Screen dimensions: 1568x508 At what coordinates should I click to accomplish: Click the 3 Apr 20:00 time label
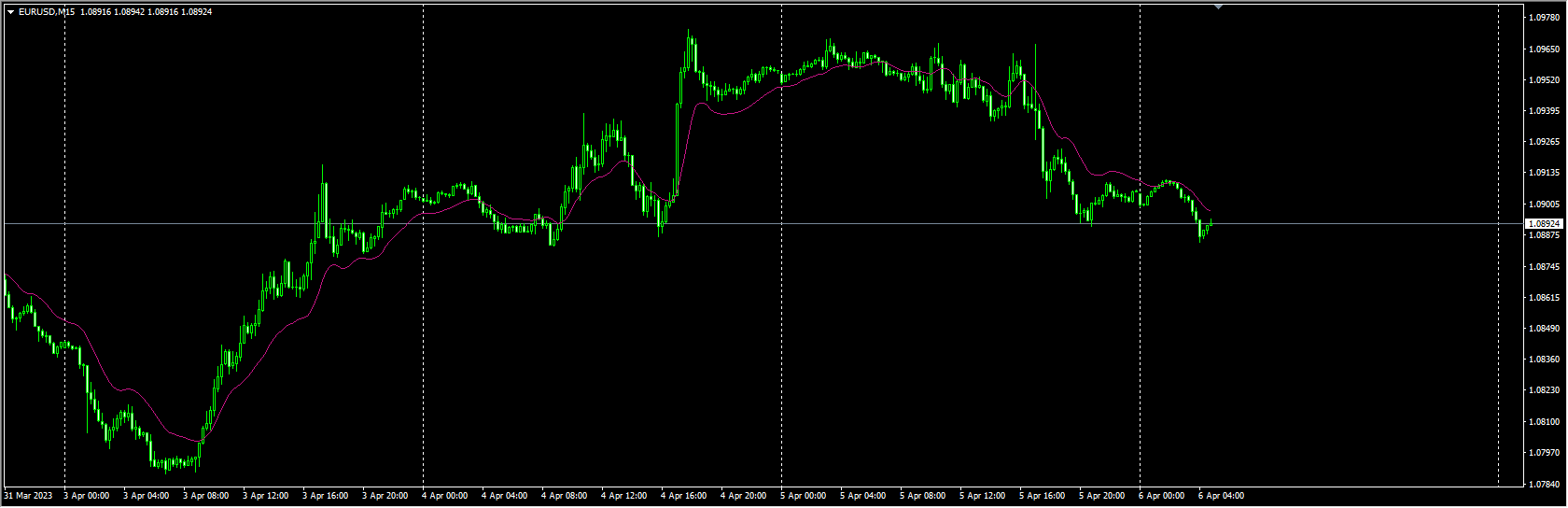coord(385,496)
